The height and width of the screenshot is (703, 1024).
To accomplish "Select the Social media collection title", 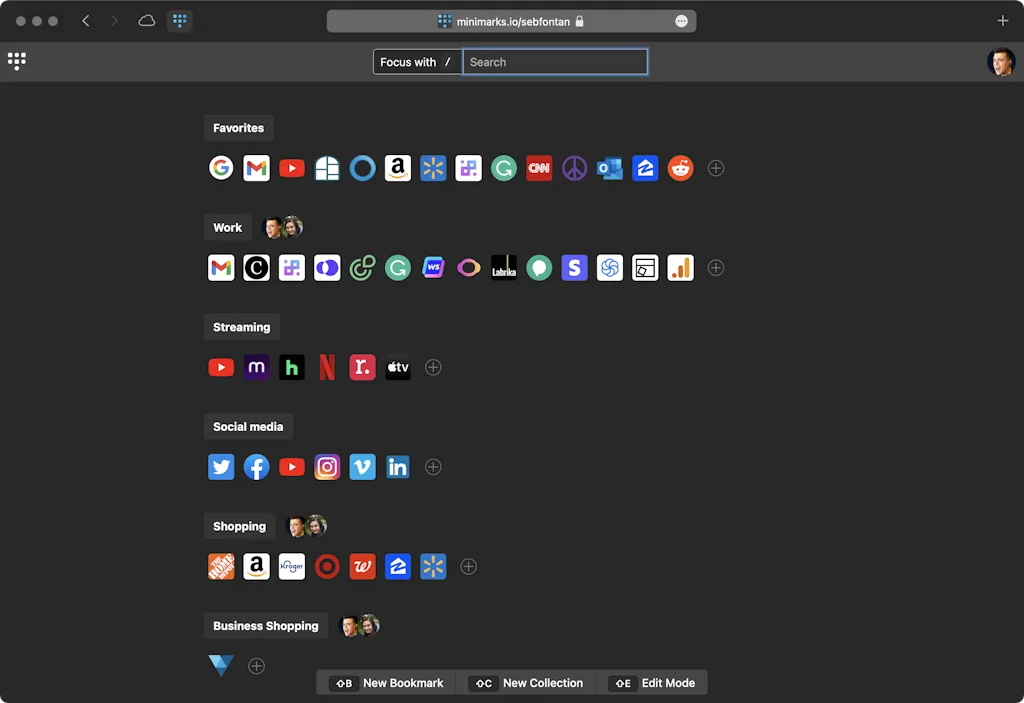I will [248, 427].
